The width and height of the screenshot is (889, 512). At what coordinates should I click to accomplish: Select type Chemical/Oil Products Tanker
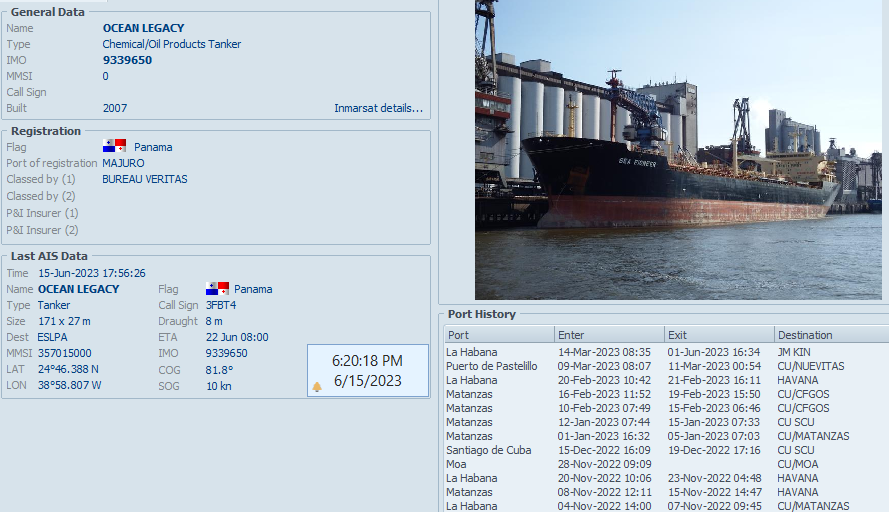click(172, 44)
